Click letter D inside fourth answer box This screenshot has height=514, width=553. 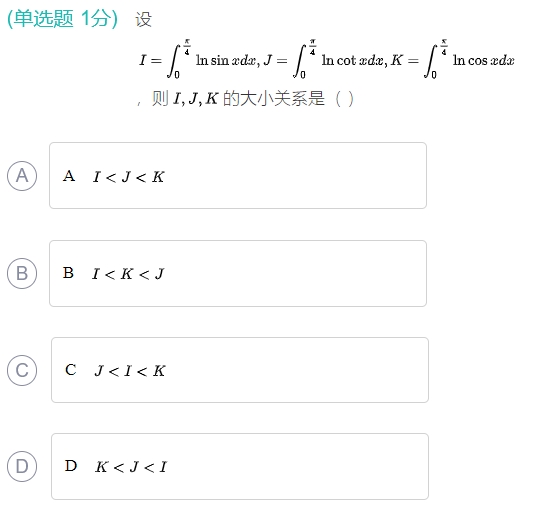(x=71, y=466)
